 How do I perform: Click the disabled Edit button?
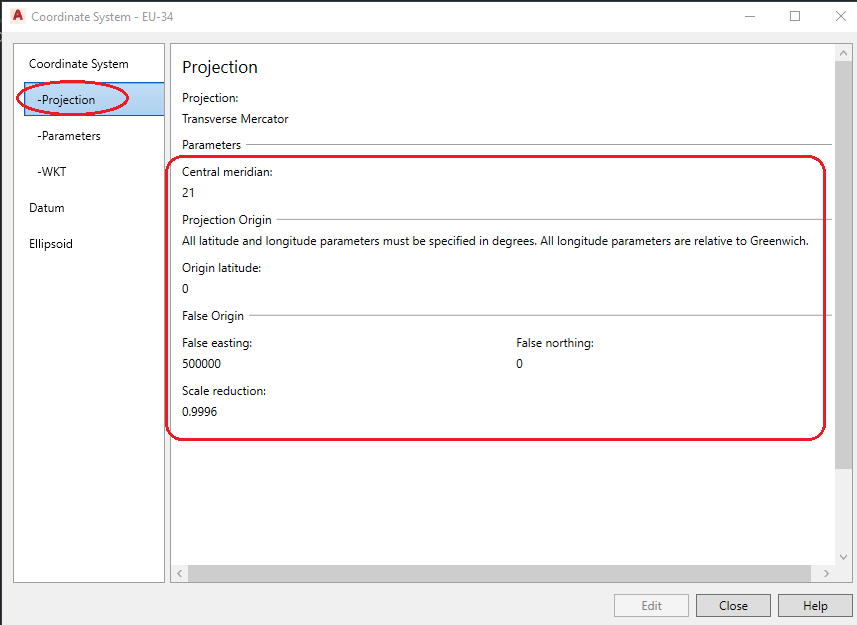[x=651, y=605]
